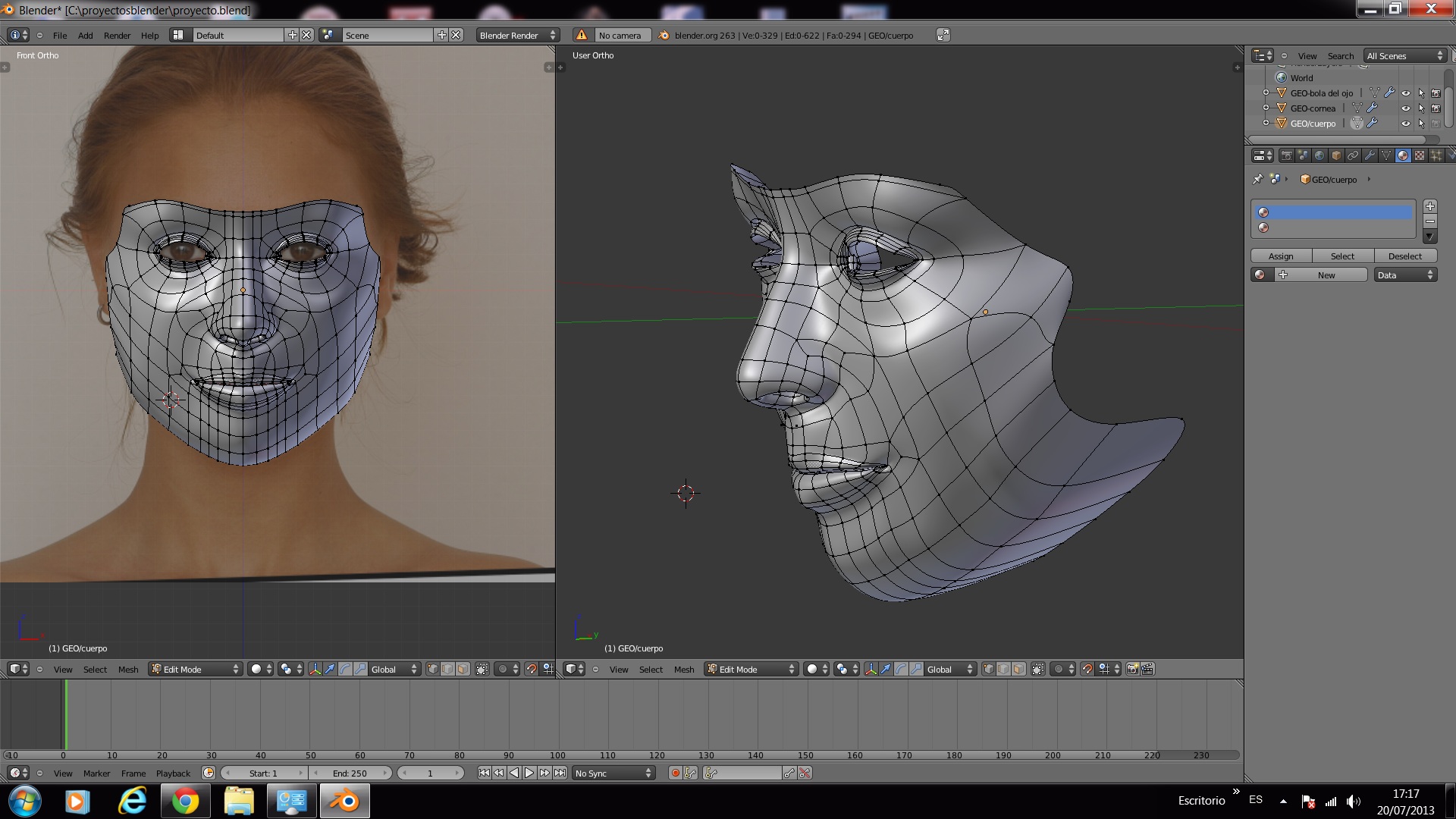Toggle limit selection to visible in right viewport

click(x=1038, y=669)
